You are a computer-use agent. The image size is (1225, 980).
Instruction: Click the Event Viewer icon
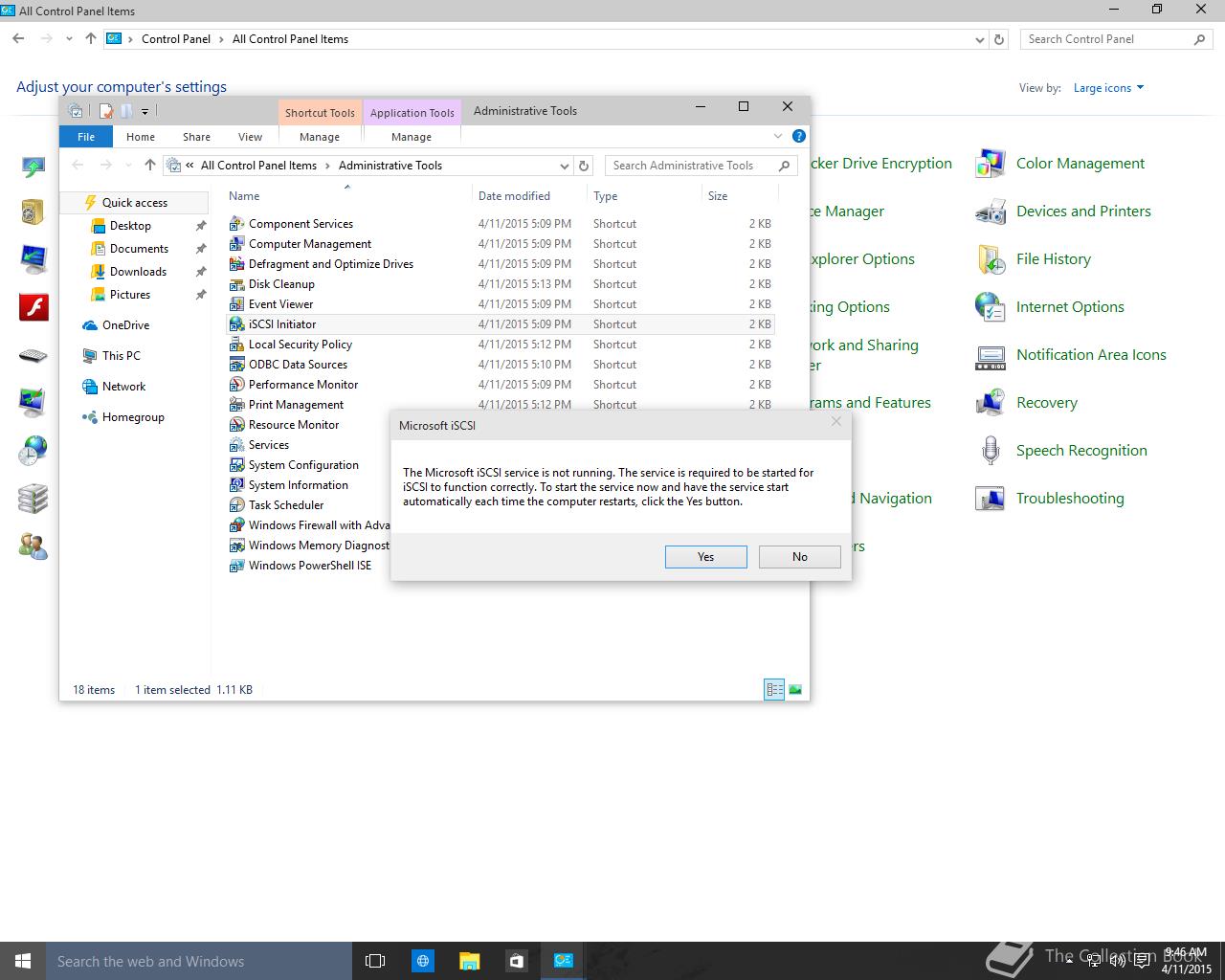[236, 304]
